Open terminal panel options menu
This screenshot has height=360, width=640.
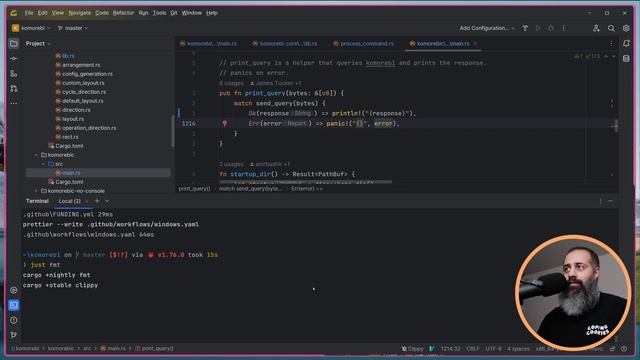click(x=600, y=201)
